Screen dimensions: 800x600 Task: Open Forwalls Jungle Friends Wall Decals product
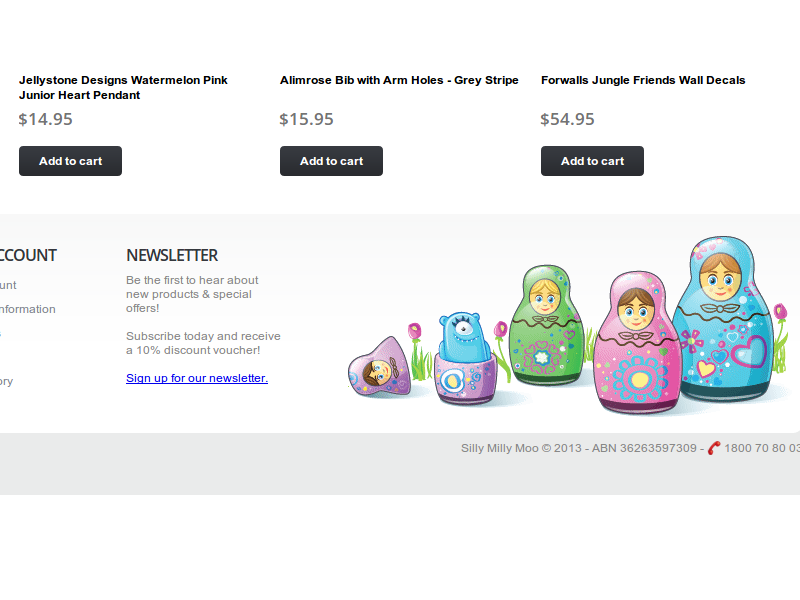pyautogui.click(x=643, y=80)
